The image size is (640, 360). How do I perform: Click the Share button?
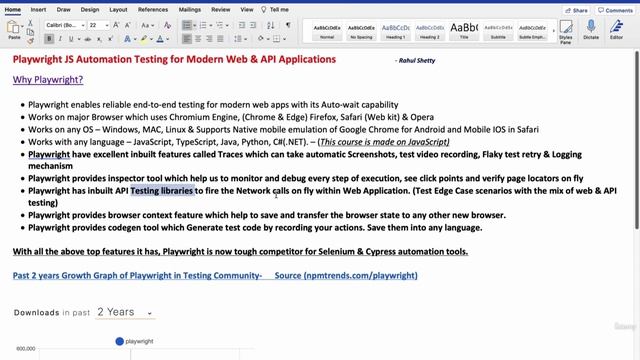576,10
